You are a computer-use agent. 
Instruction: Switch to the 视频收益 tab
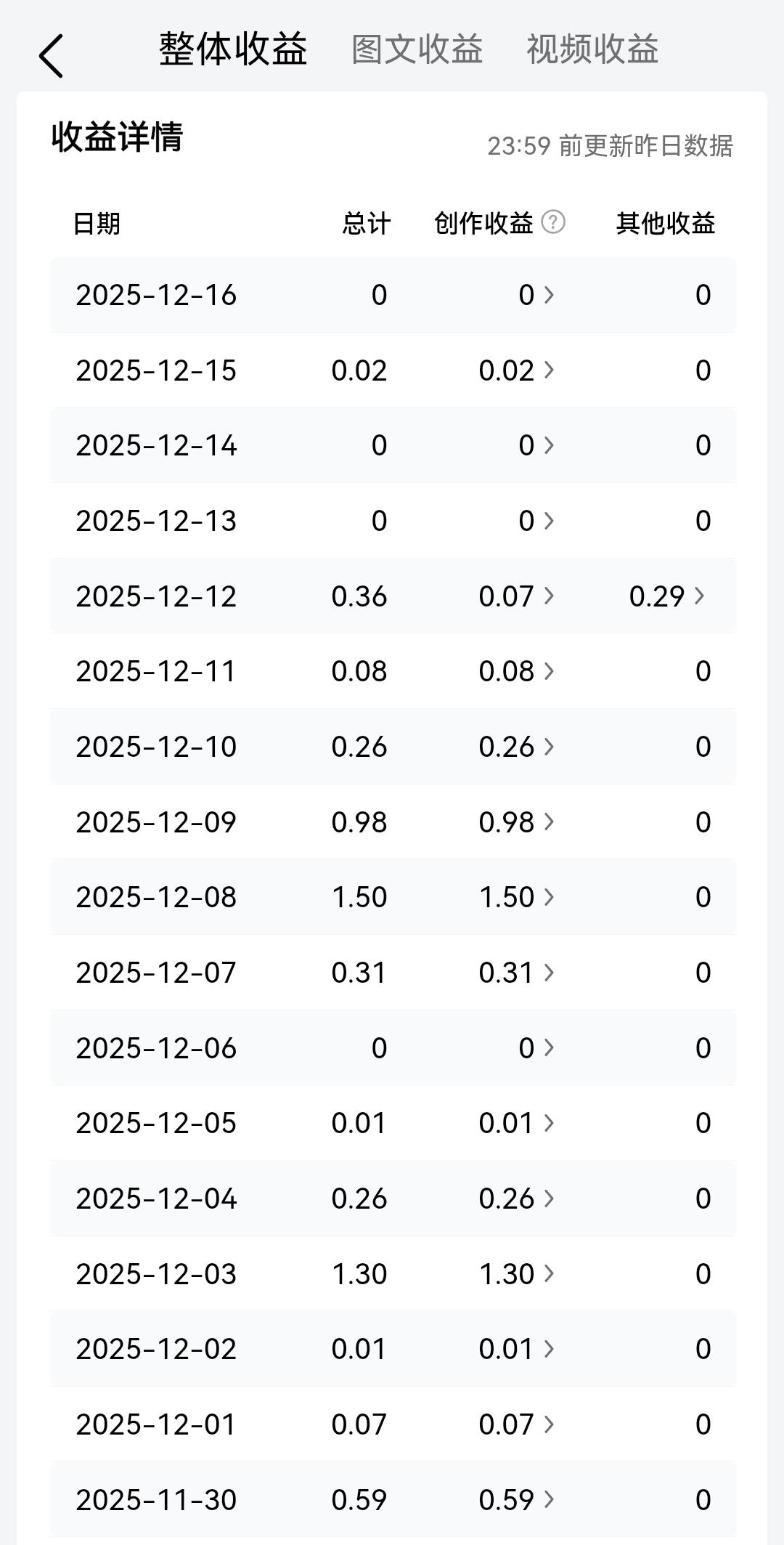[x=592, y=50]
